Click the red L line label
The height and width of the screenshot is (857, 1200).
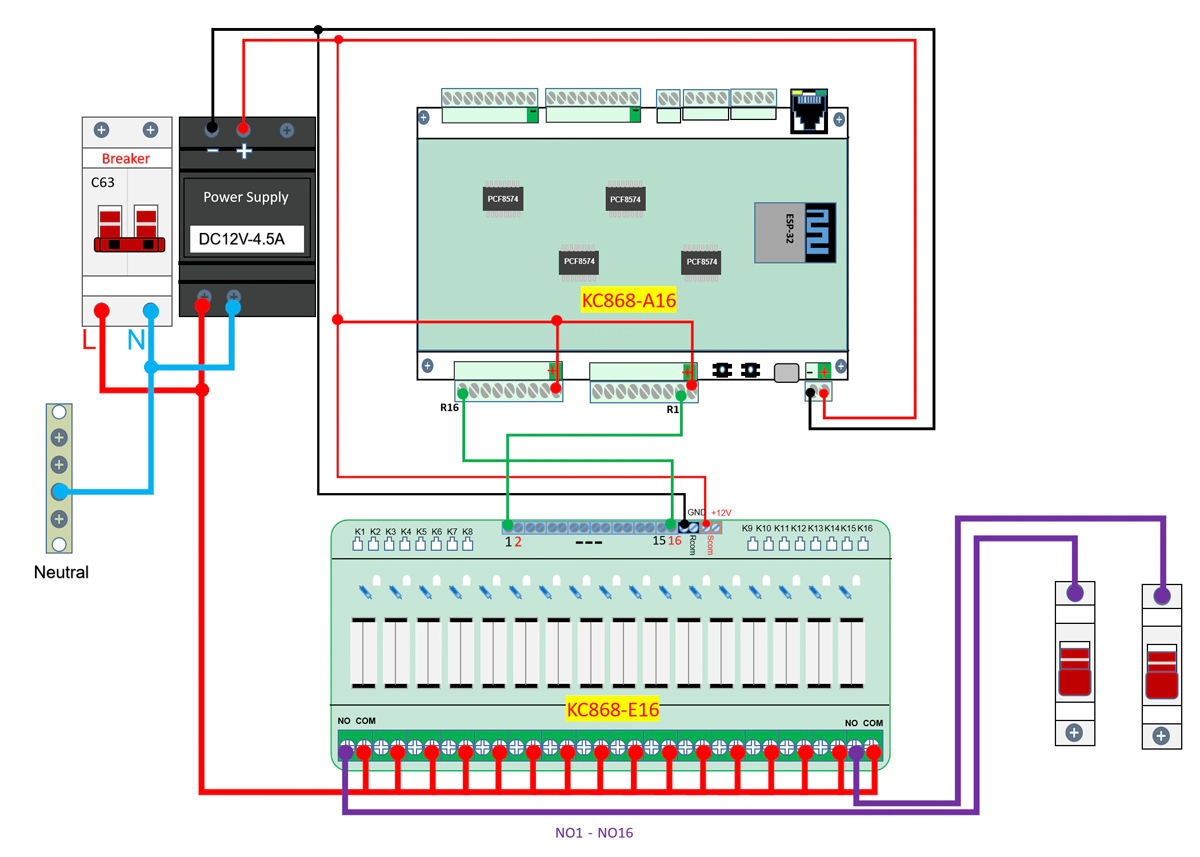click(x=89, y=342)
